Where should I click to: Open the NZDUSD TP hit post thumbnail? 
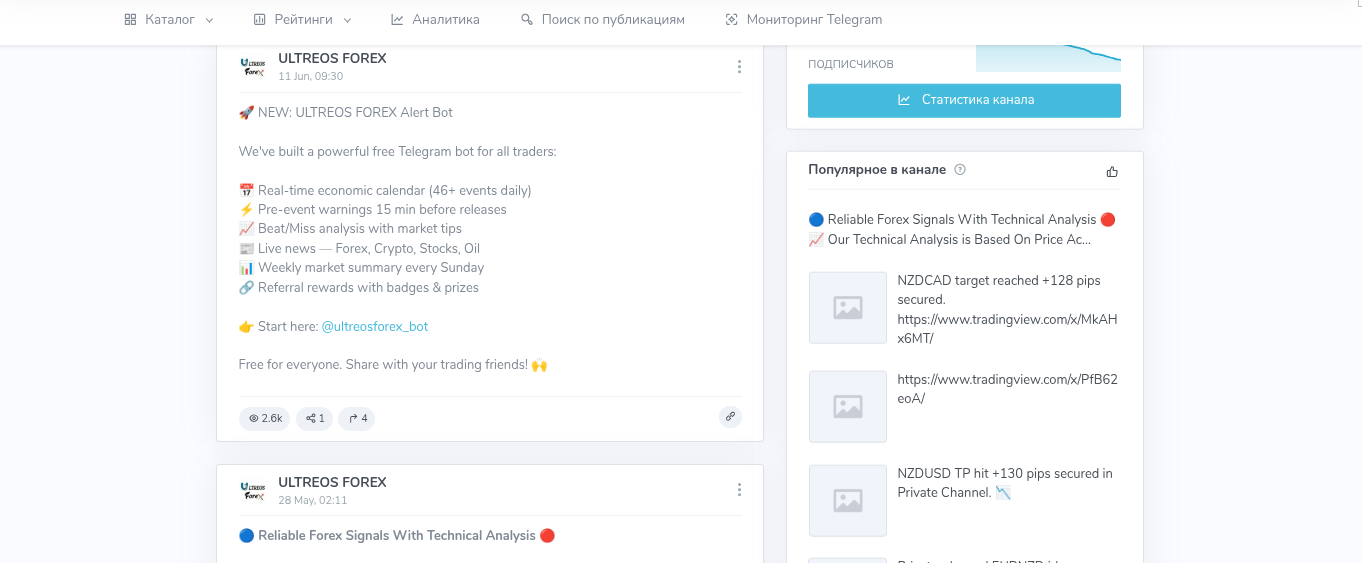pos(847,501)
